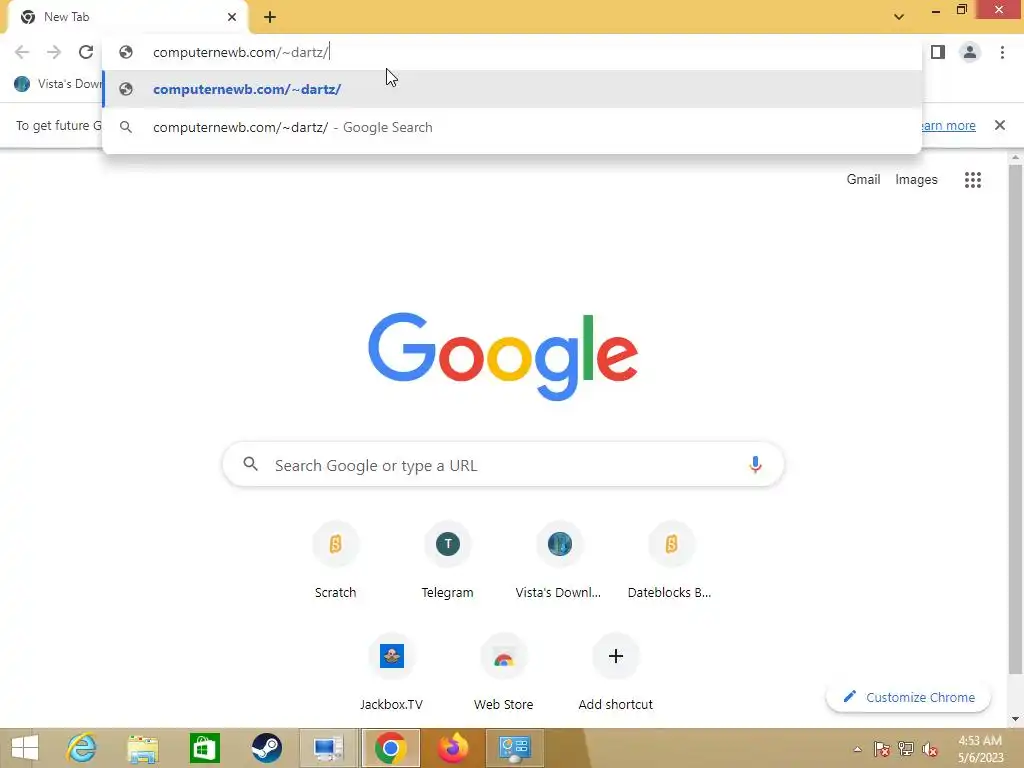Open the tab search dropdown arrow

899,17
